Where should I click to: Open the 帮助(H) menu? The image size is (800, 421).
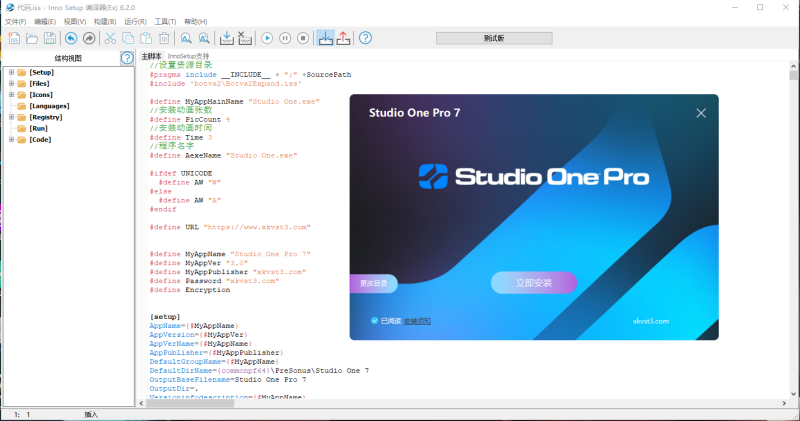point(195,21)
